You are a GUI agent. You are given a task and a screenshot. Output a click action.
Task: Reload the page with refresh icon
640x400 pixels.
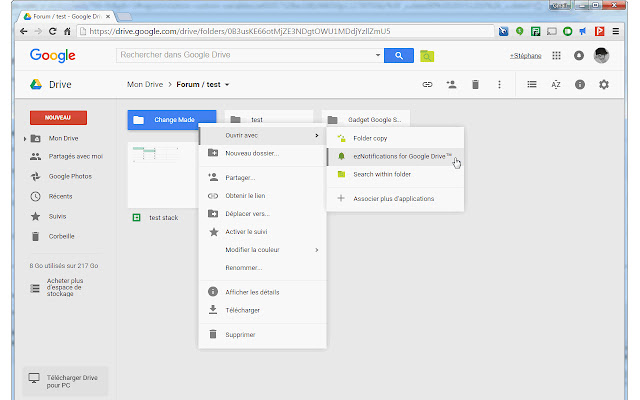tap(52, 31)
